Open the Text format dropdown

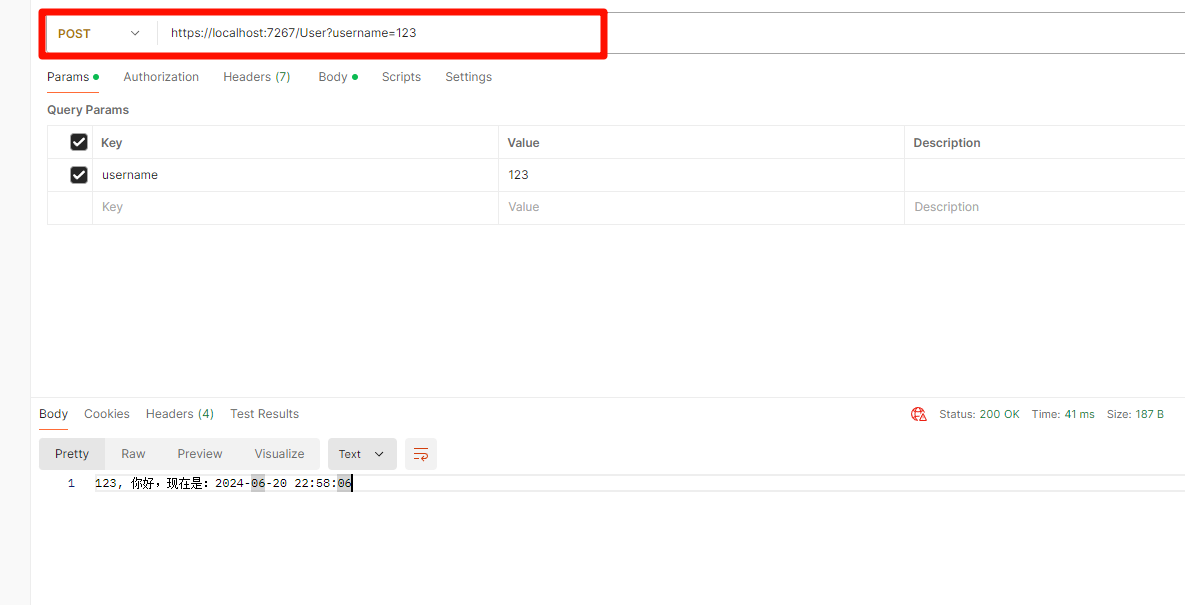[x=362, y=454]
